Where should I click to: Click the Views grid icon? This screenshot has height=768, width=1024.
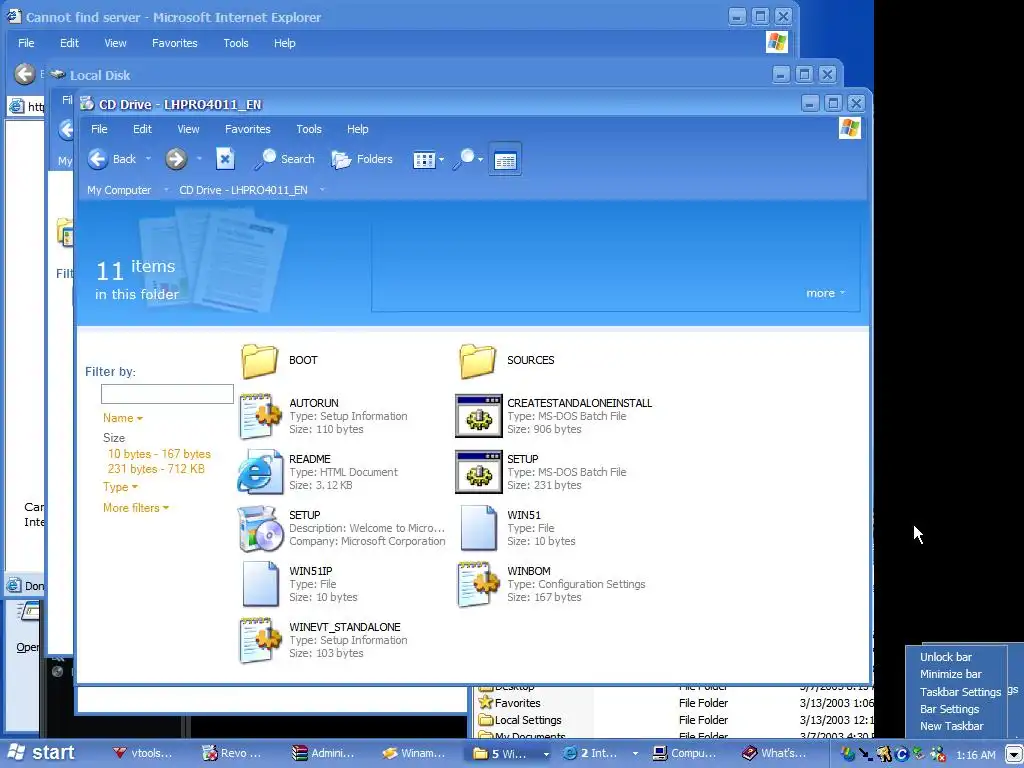tap(424, 159)
